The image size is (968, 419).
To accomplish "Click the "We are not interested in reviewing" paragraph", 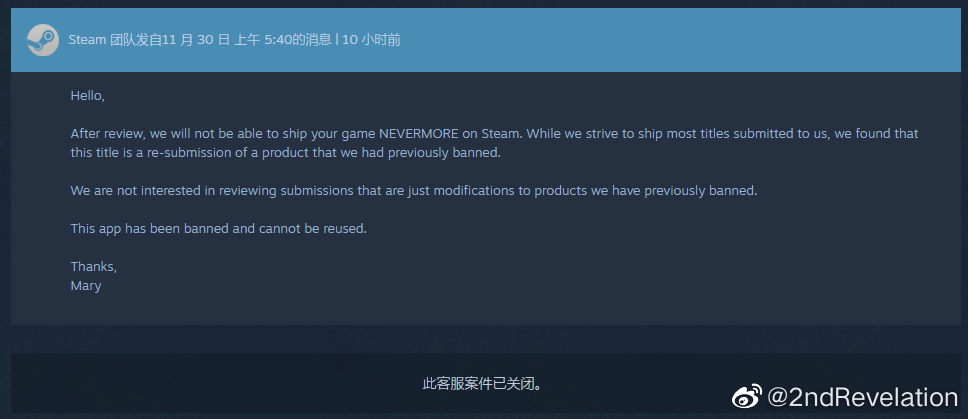I will (414, 191).
